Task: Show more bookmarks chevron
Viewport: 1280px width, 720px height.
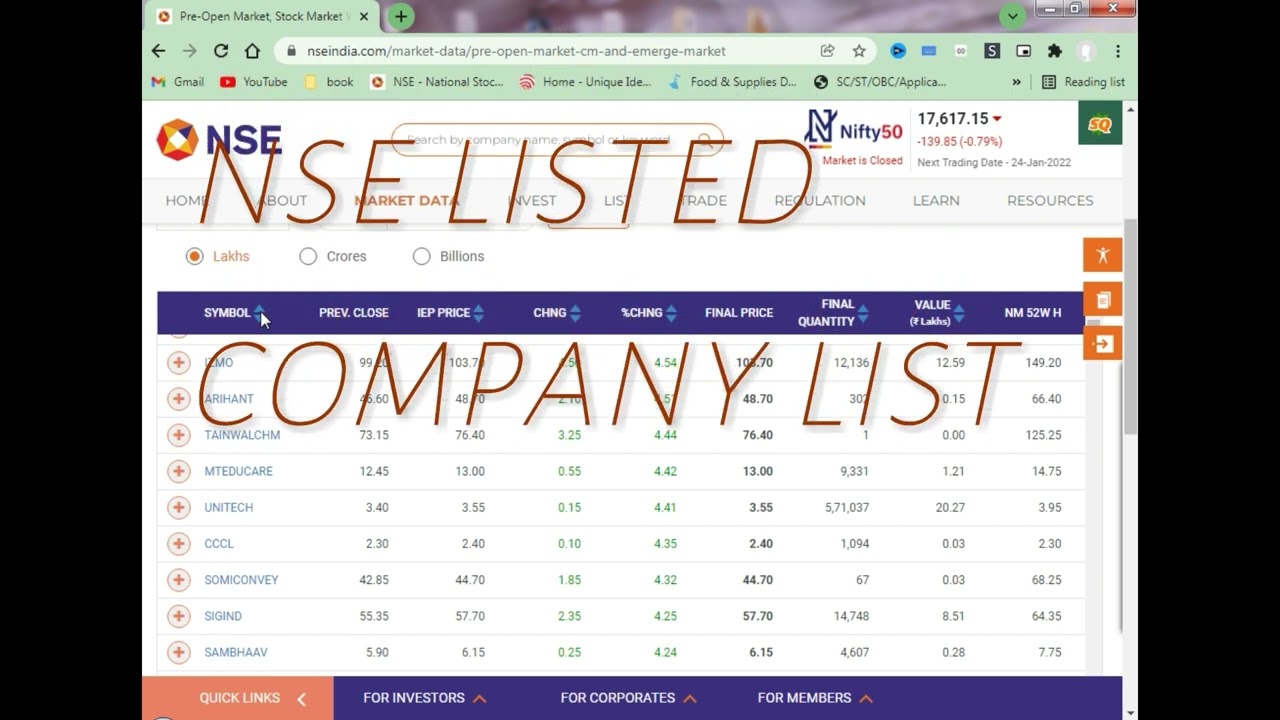Action: [x=1017, y=82]
